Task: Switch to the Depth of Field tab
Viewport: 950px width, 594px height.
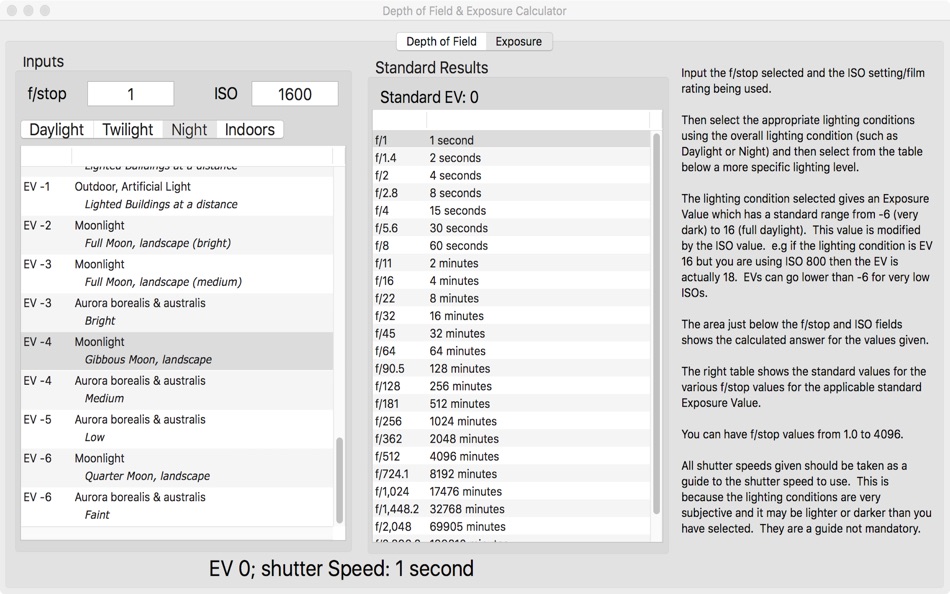Action: pyautogui.click(x=441, y=41)
